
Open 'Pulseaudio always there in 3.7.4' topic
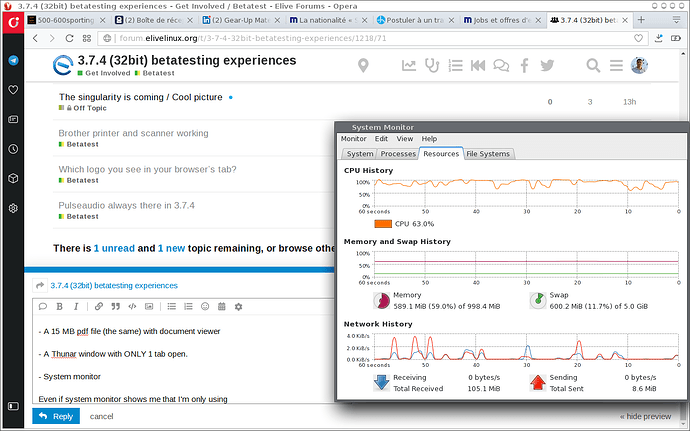[x=126, y=205]
